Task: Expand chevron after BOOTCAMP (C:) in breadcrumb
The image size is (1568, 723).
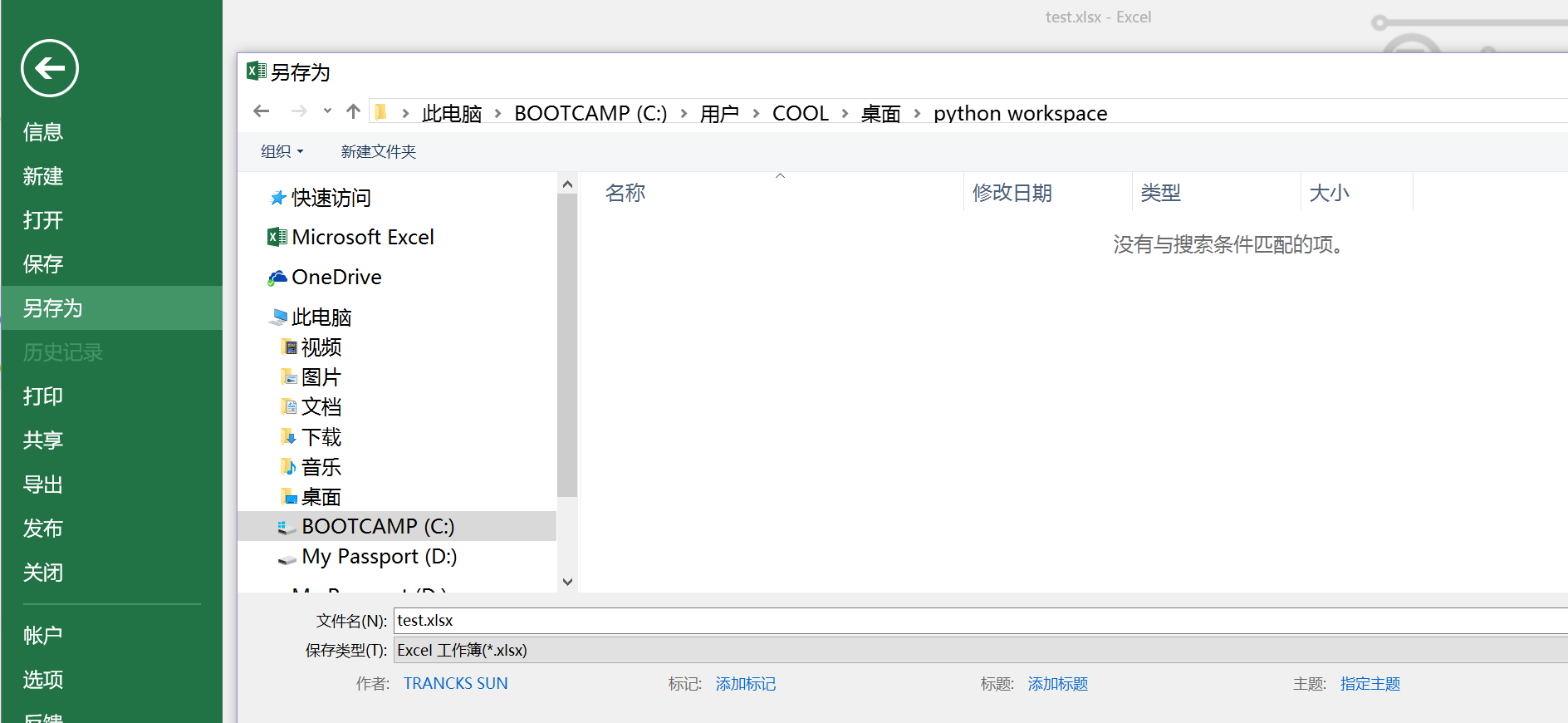Action: tap(684, 114)
